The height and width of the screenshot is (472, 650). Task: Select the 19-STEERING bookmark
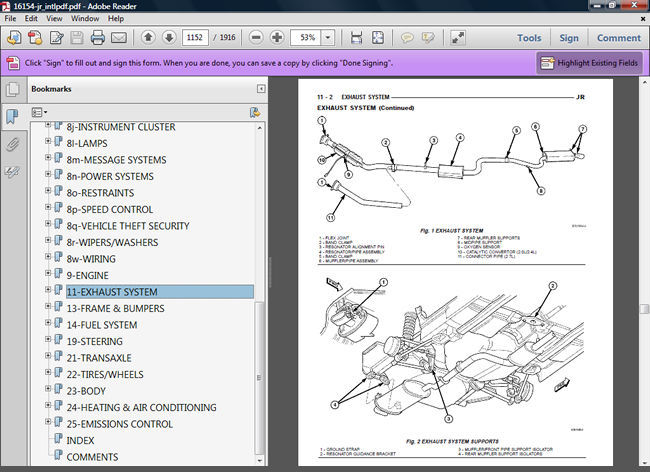tap(95, 342)
